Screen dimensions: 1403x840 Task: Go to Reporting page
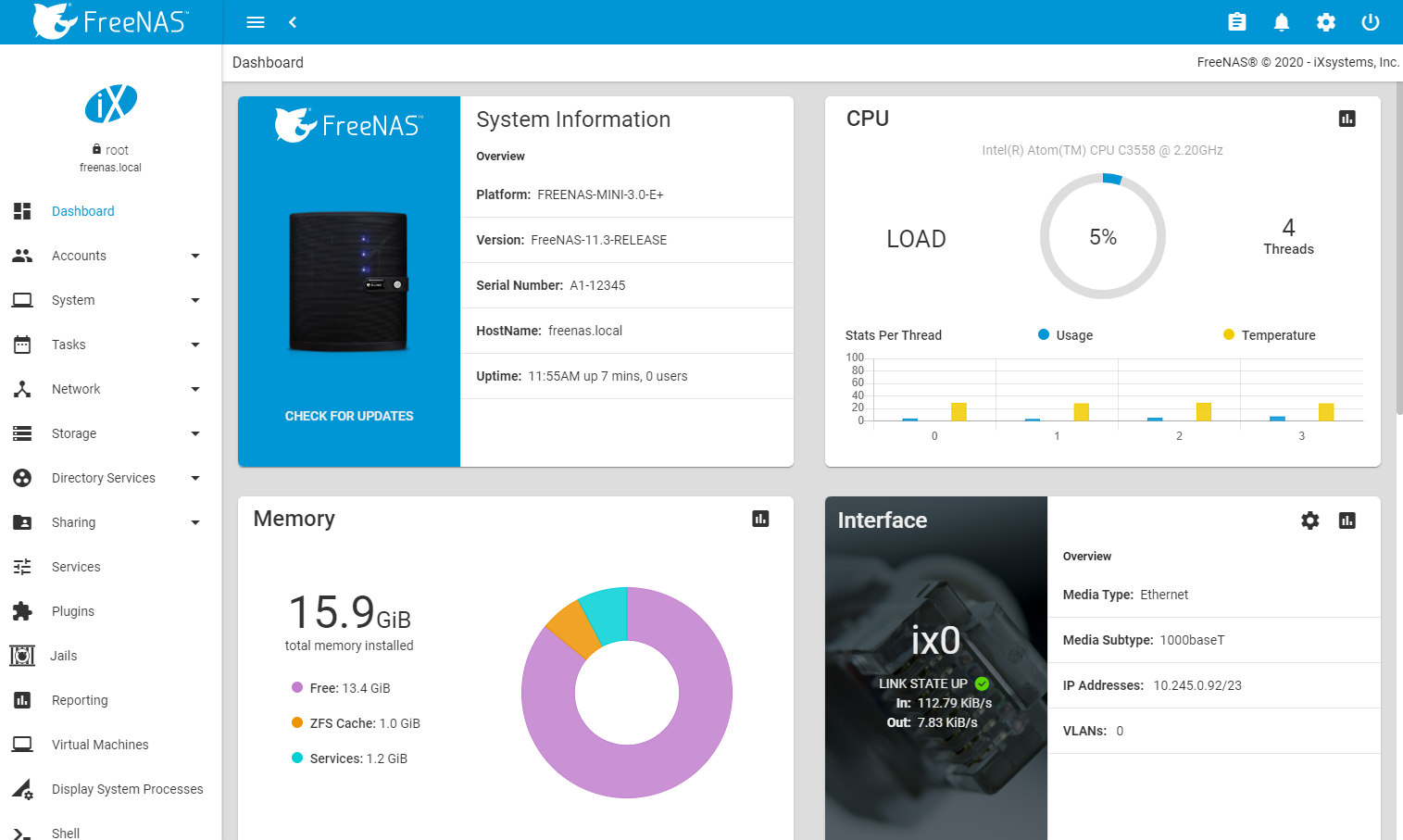111,700
